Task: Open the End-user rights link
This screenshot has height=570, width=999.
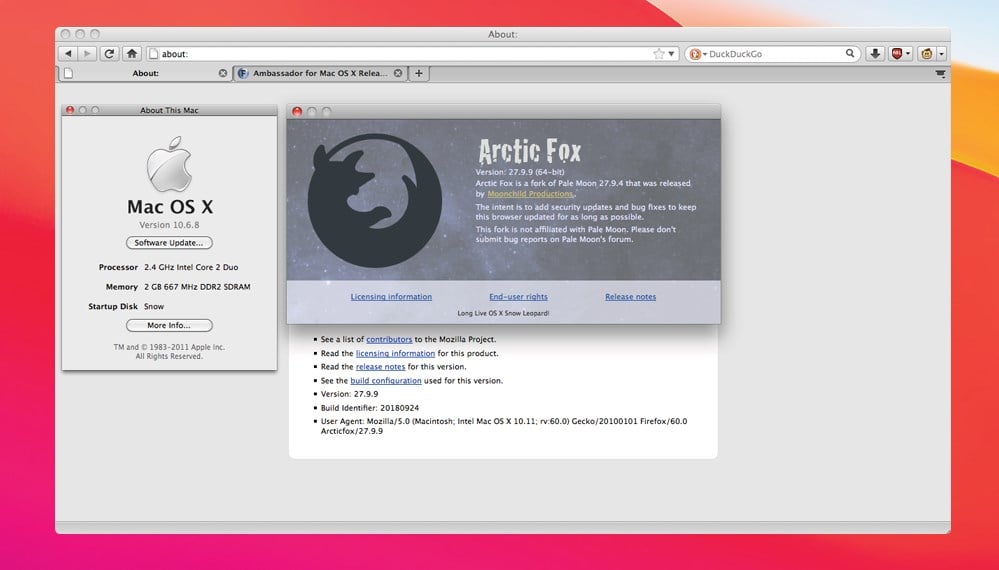Action: [x=518, y=297]
